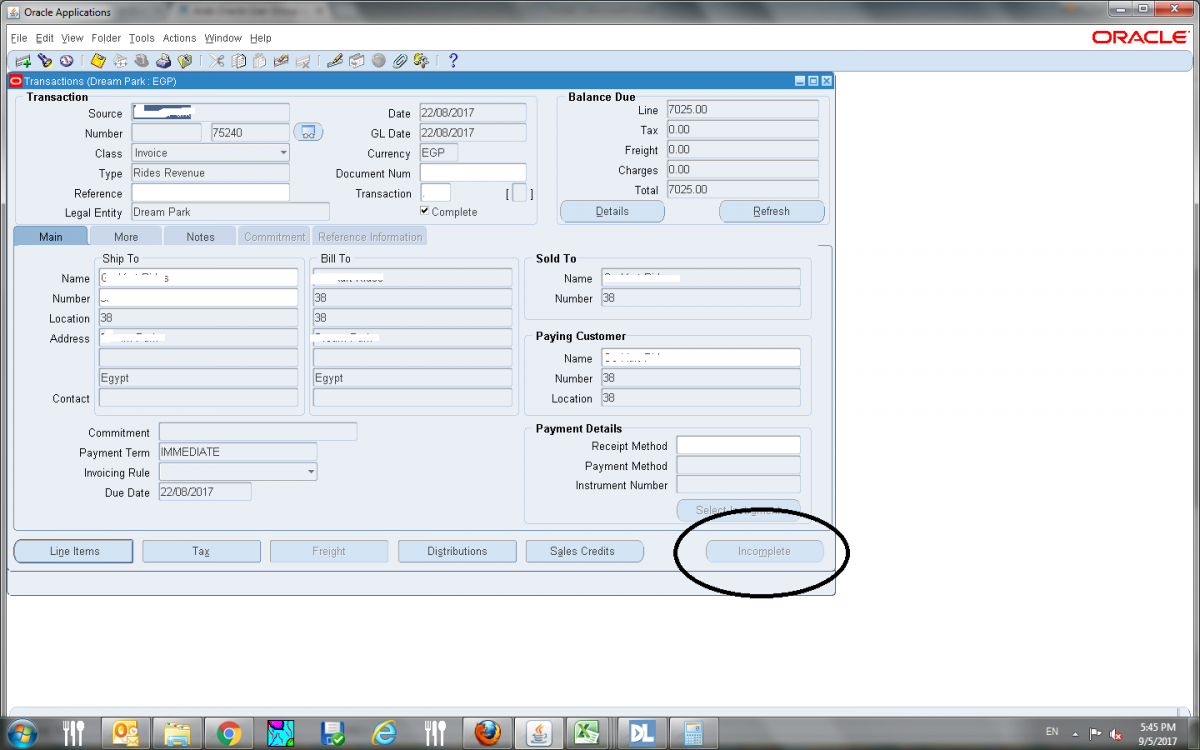Open the Tools menu
This screenshot has height=750, width=1200.
141,38
